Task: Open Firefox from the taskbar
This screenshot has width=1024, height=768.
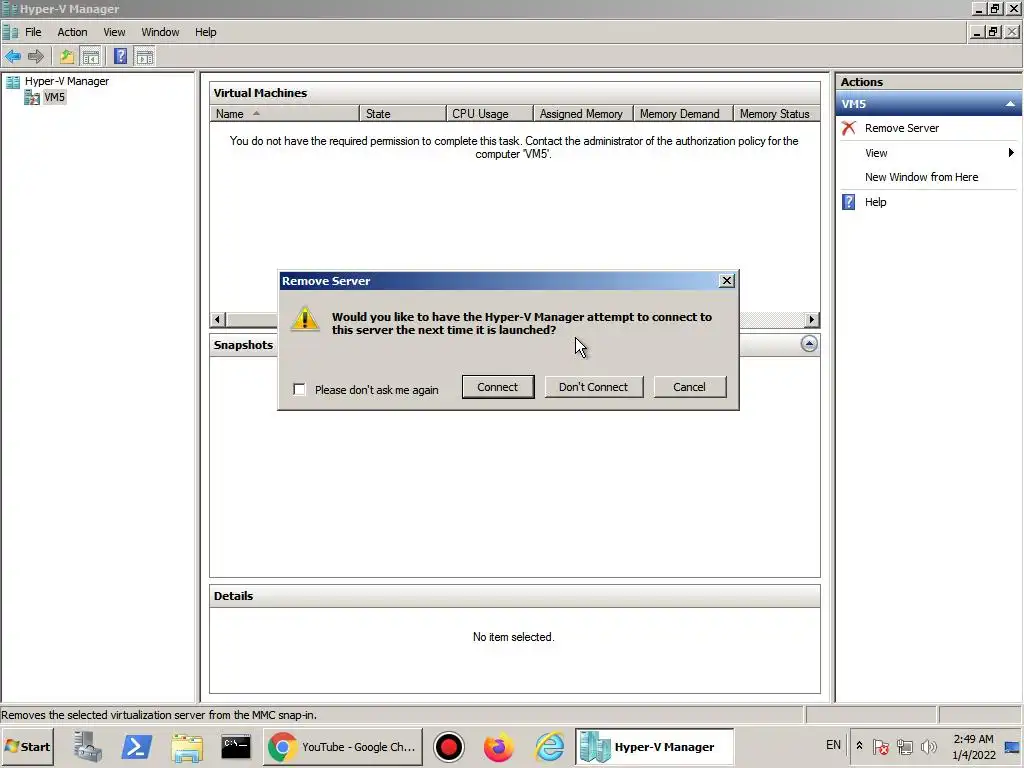Action: 498,746
